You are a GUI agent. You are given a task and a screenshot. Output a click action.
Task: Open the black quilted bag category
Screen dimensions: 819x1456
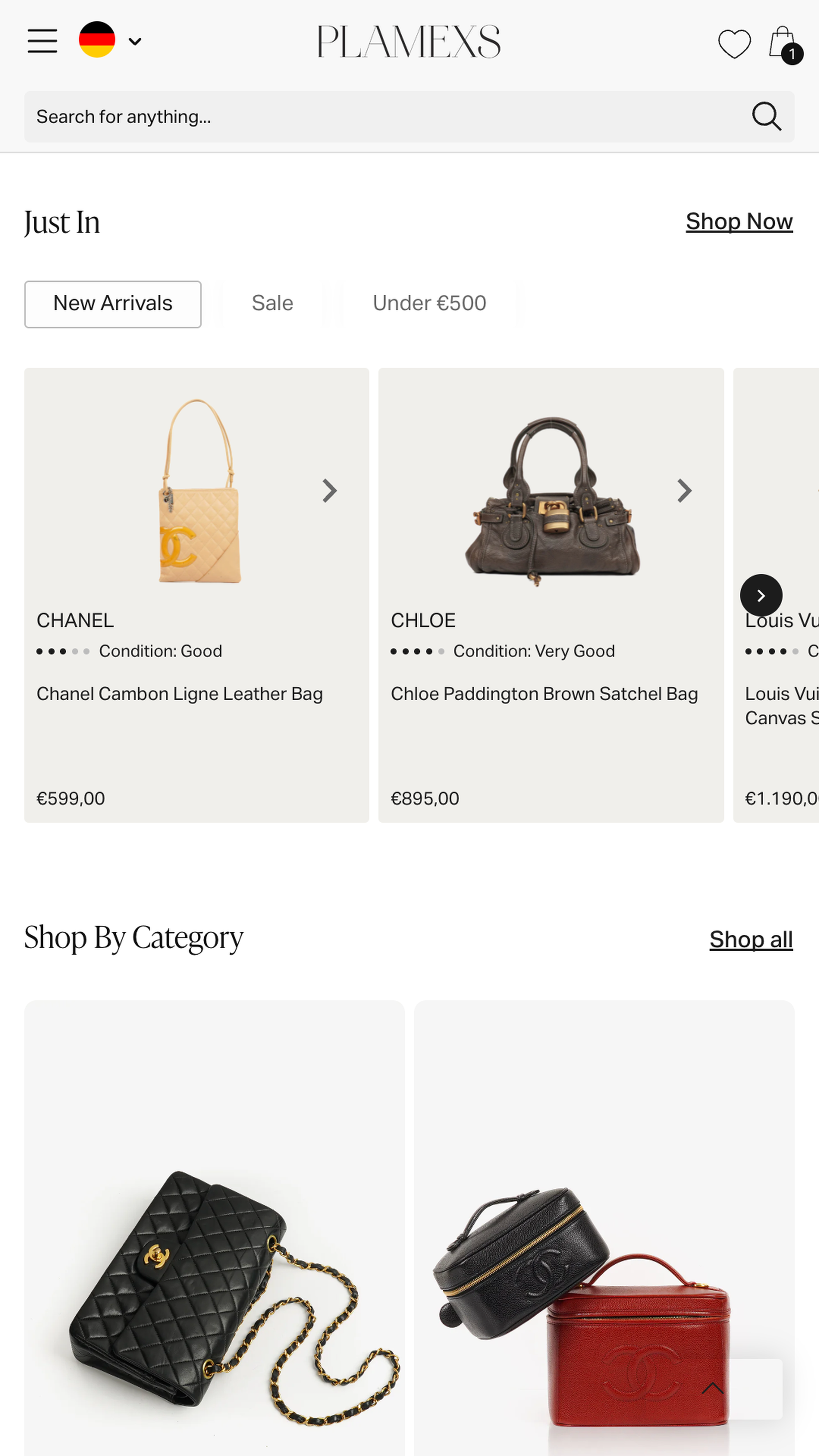[x=214, y=1228]
